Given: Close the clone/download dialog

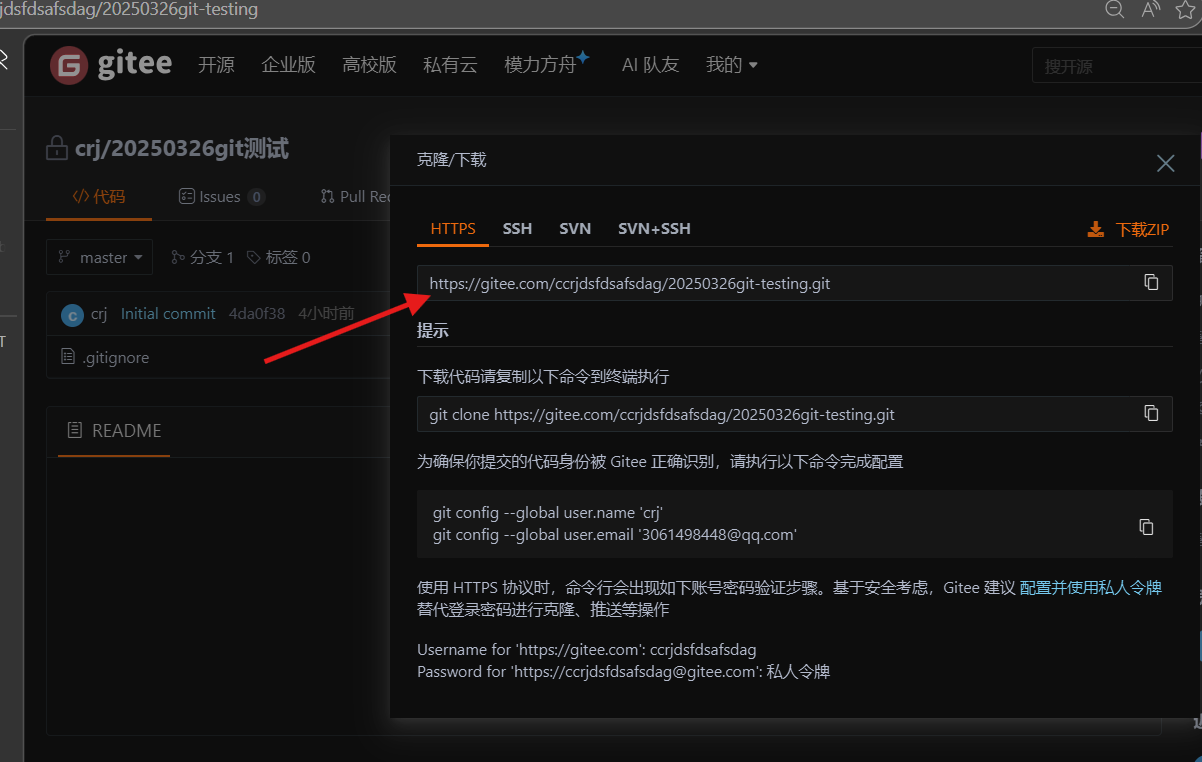Looking at the screenshot, I should [1165, 163].
